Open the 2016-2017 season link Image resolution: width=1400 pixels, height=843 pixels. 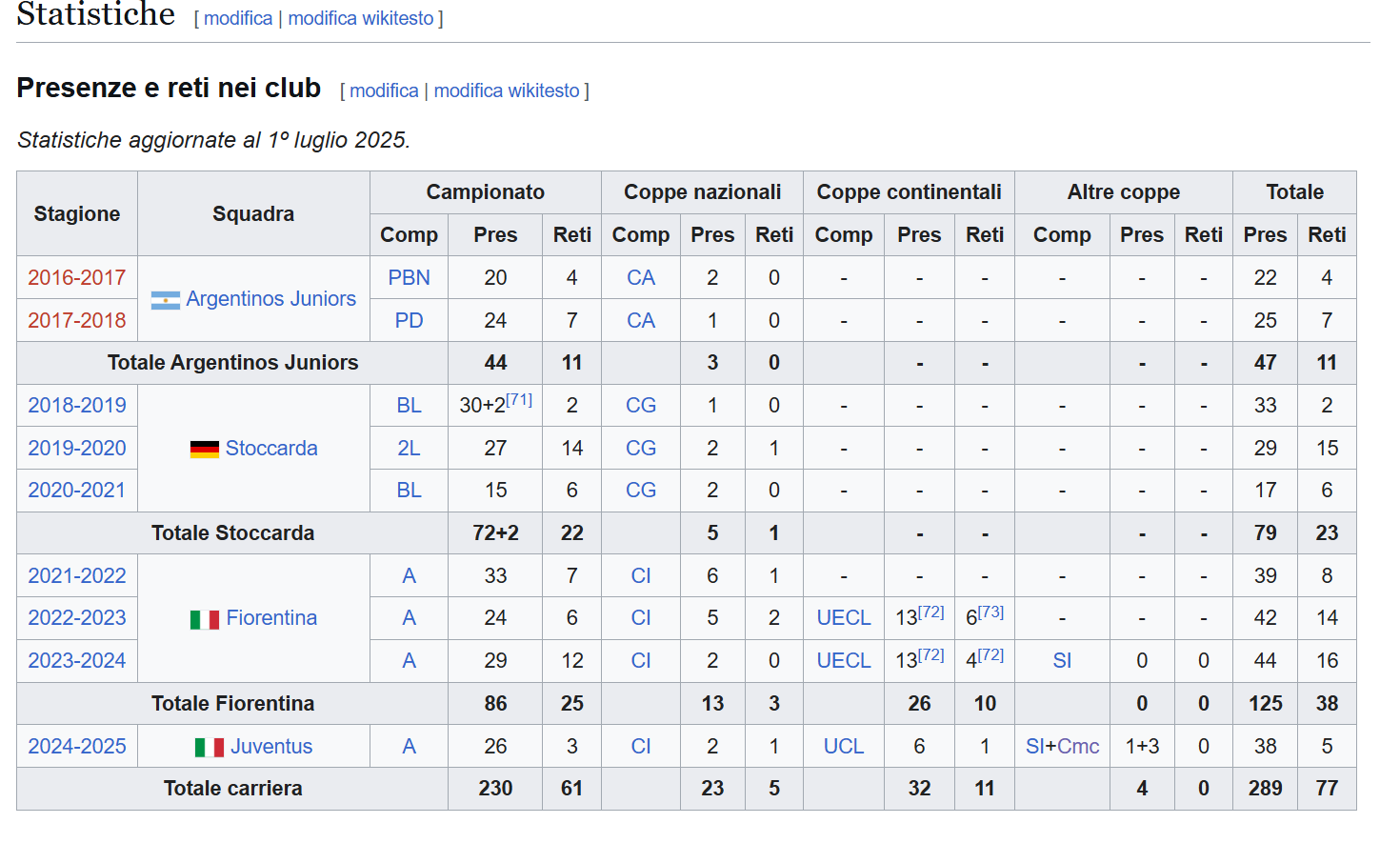(77, 278)
